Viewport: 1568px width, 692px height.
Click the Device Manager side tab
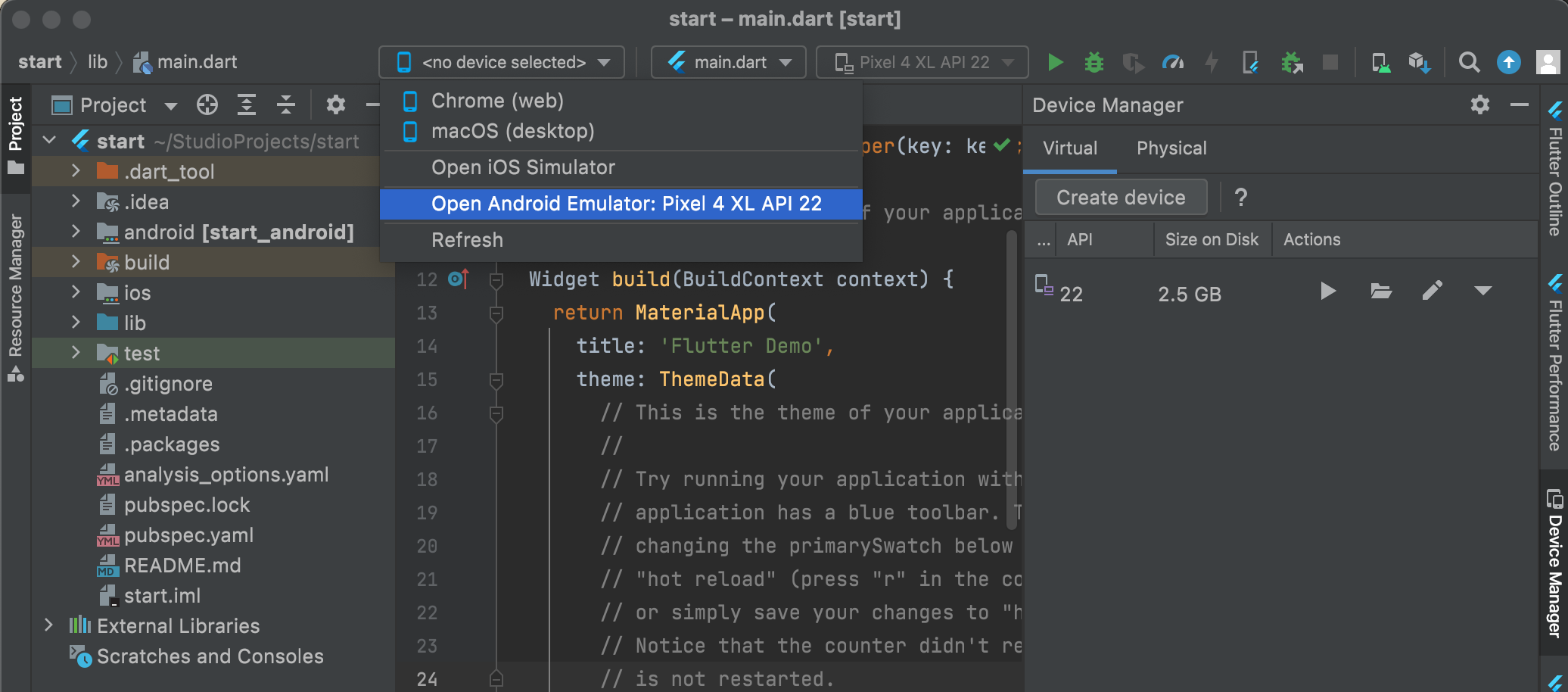(1554, 563)
